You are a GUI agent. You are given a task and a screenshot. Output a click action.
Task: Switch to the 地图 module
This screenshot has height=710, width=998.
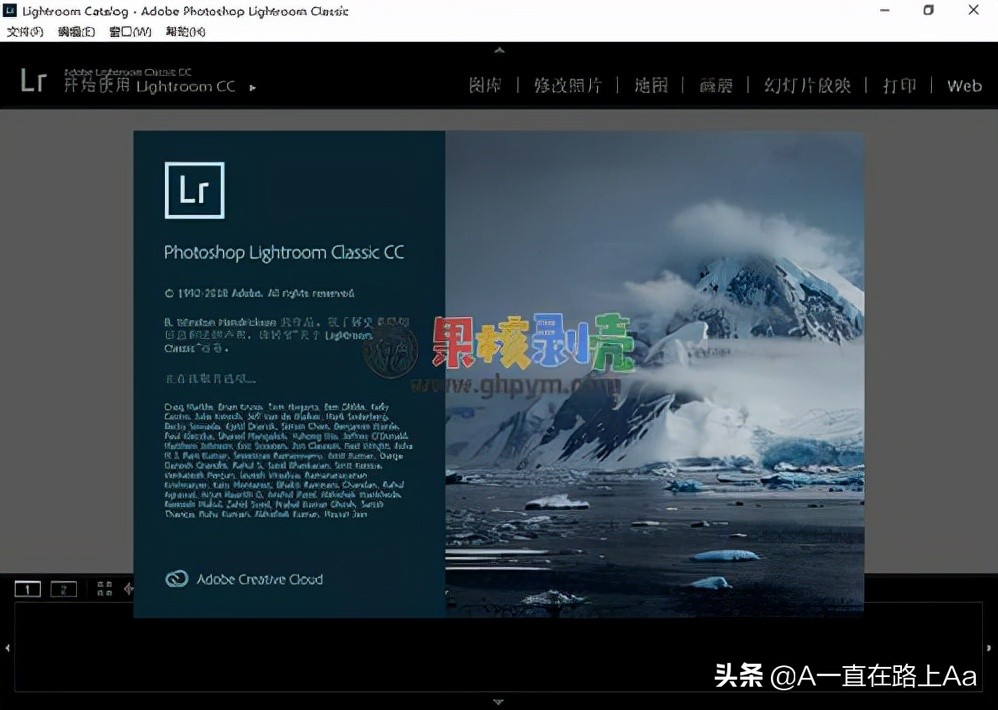click(651, 85)
